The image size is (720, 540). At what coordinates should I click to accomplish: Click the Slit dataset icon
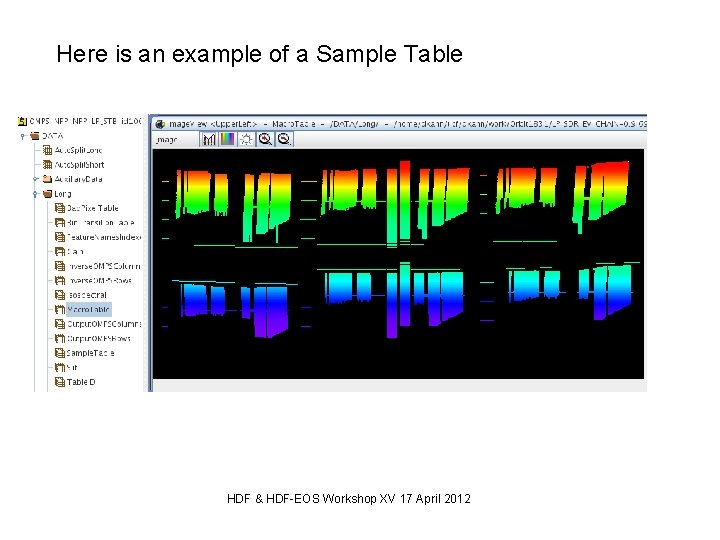pyautogui.click(x=60, y=367)
